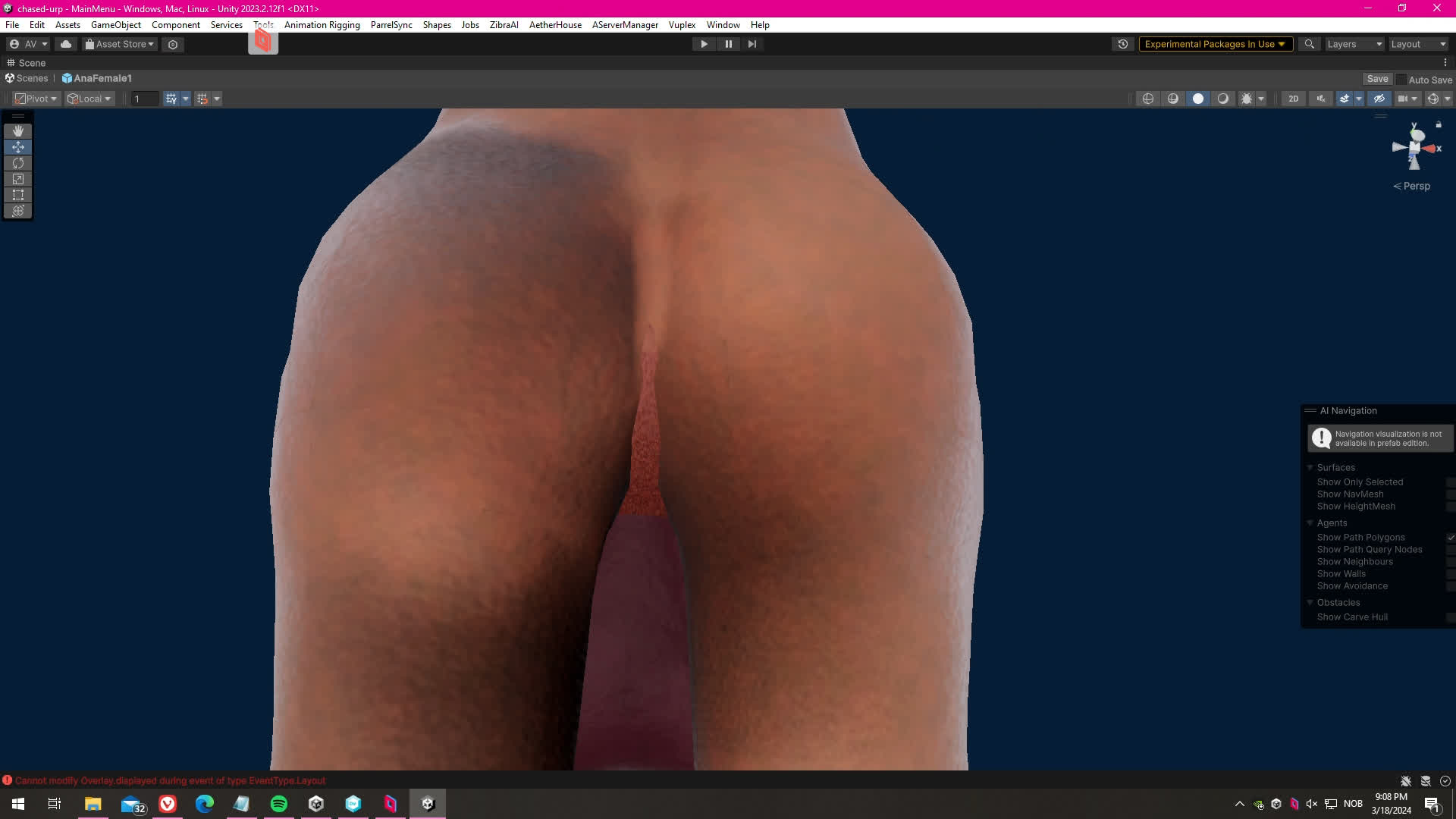Open the Layers dropdown
This screenshot has height=819, width=1456.
click(1354, 44)
